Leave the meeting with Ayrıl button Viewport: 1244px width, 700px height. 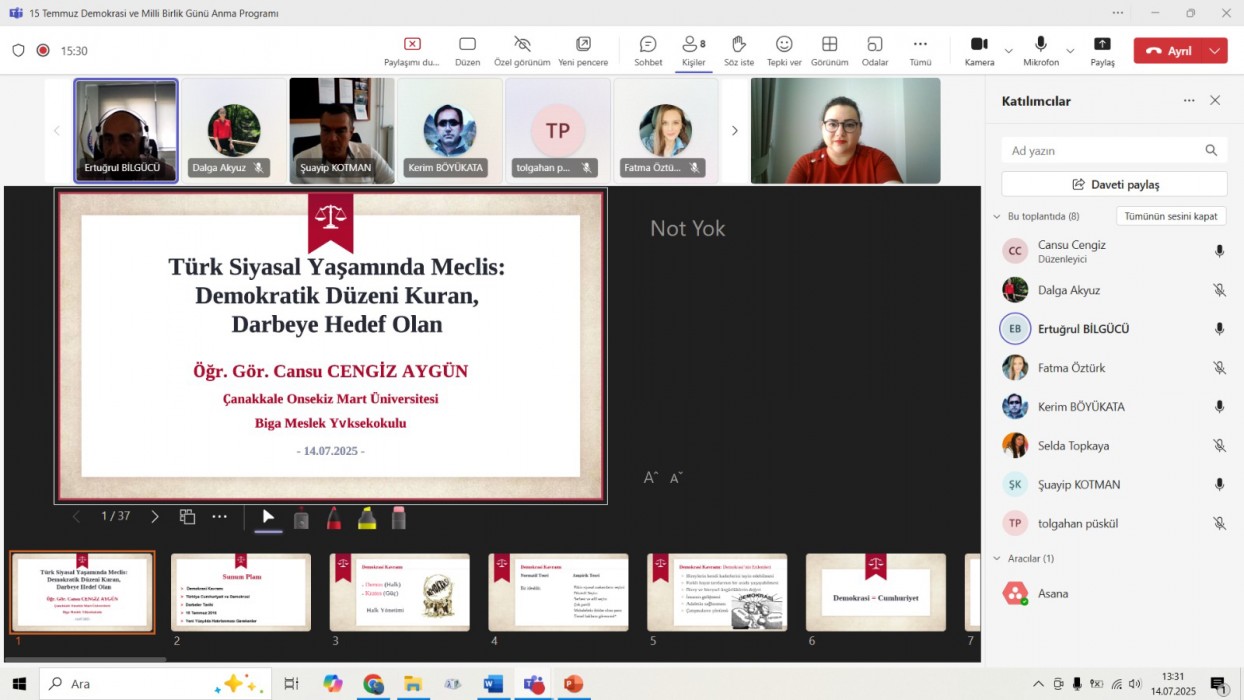(x=1169, y=51)
